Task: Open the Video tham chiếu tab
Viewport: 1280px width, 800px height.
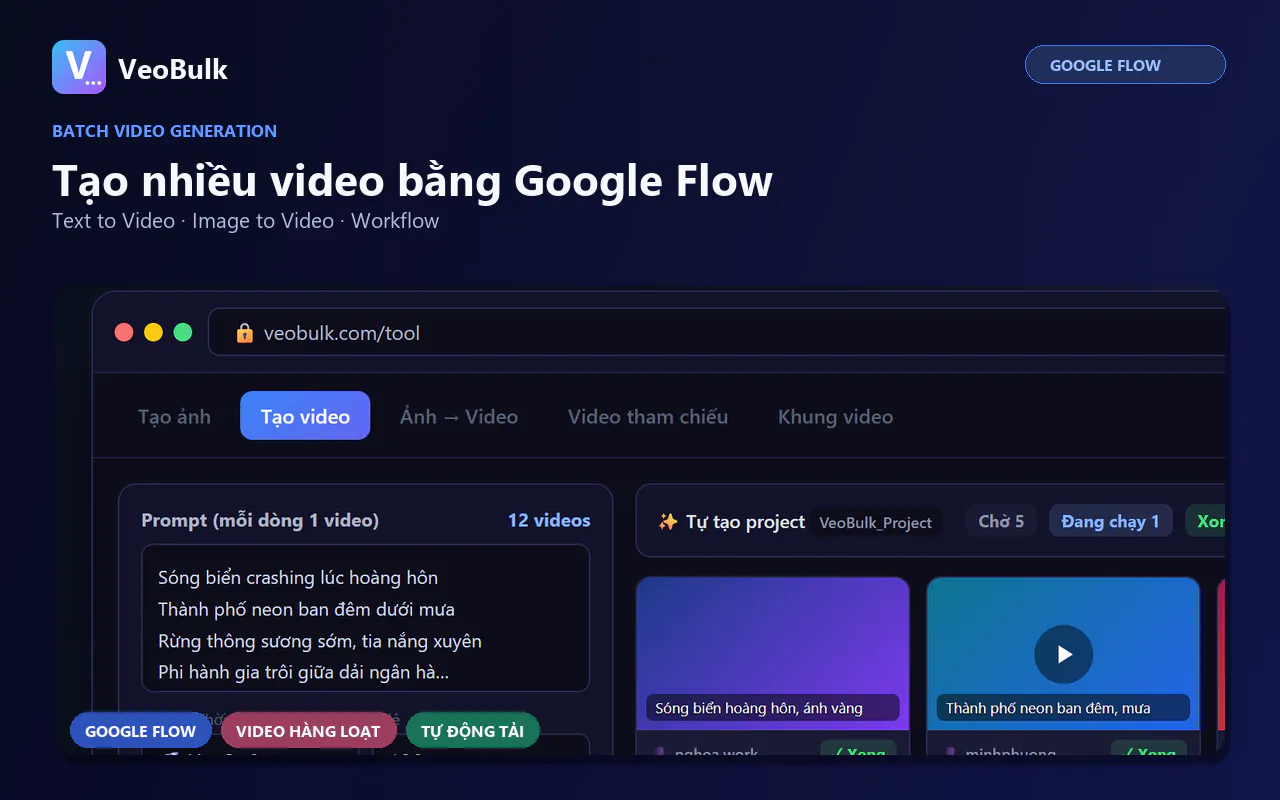Action: coord(648,416)
